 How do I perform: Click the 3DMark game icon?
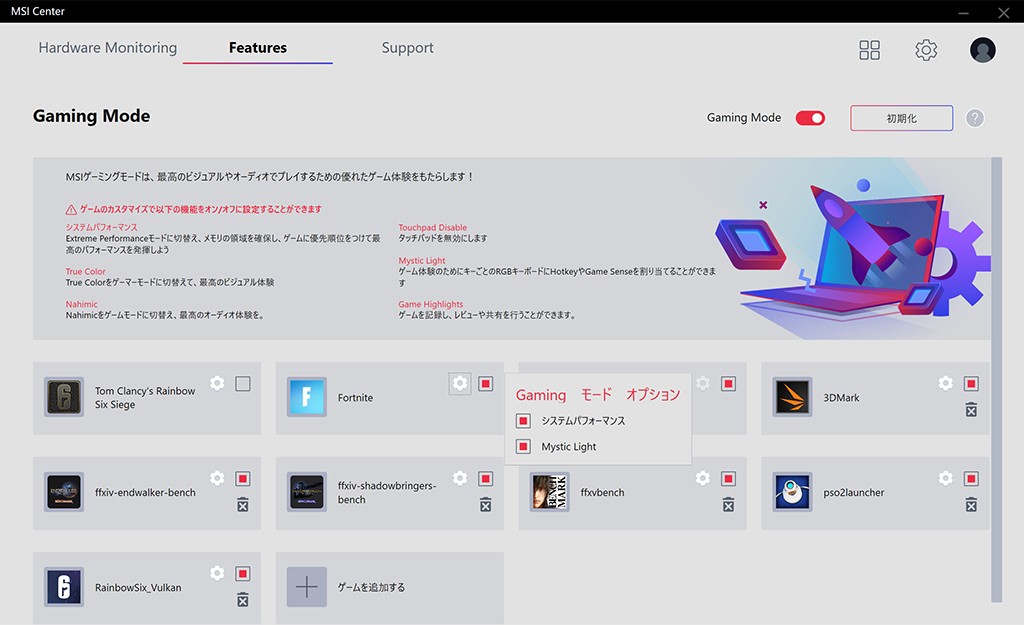pos(792,397)
